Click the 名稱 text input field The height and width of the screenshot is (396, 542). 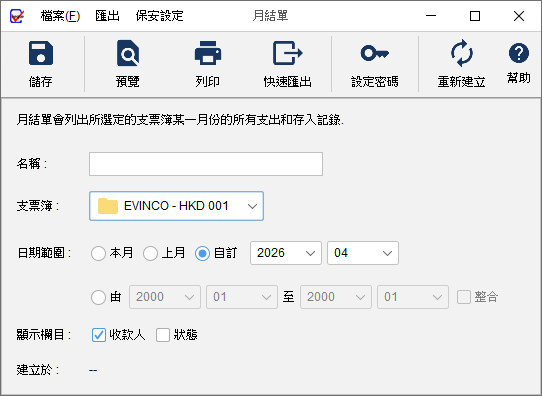[x=206, y=164]
